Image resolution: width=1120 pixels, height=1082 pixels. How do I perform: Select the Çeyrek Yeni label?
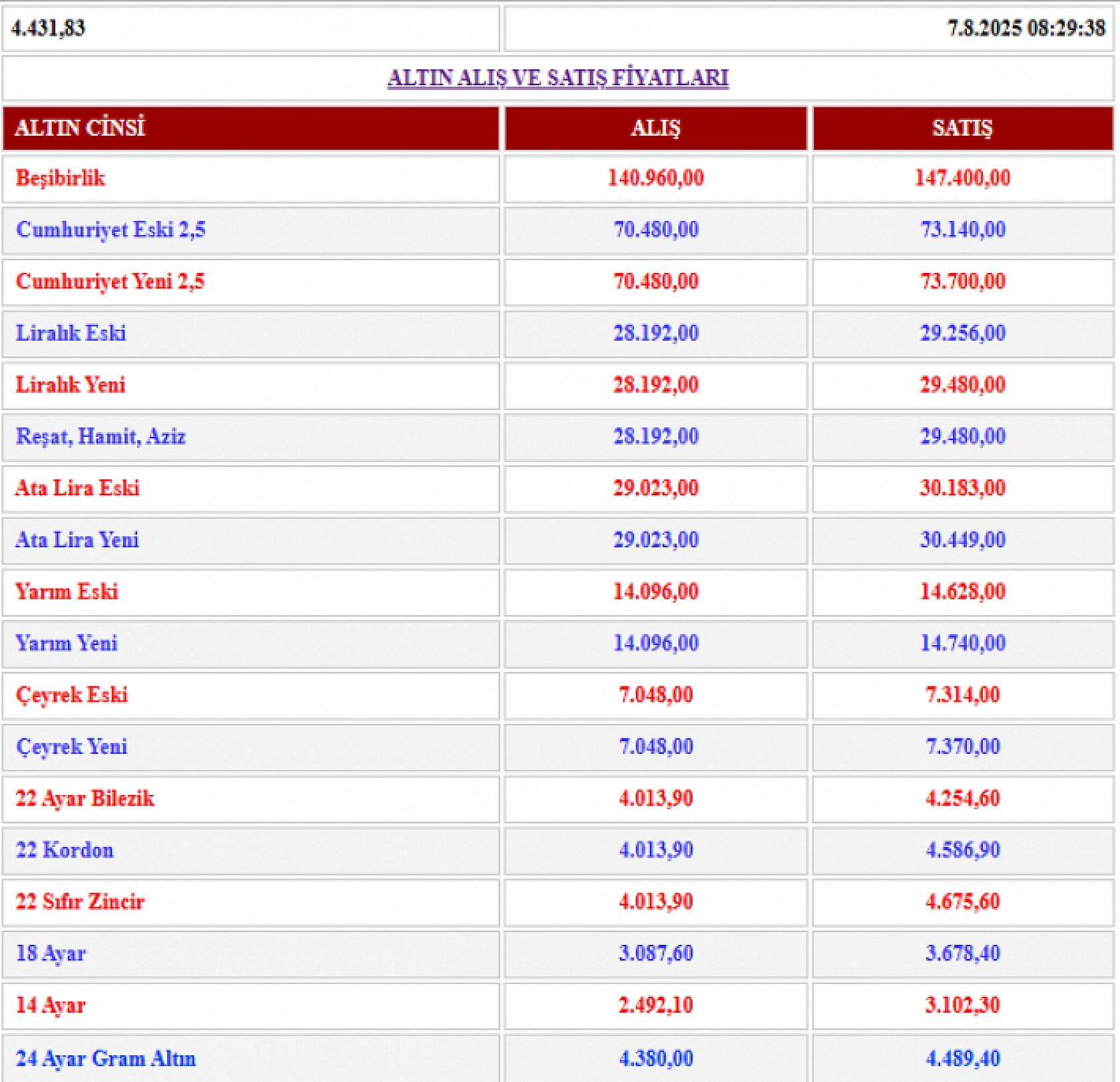[72, 747]
